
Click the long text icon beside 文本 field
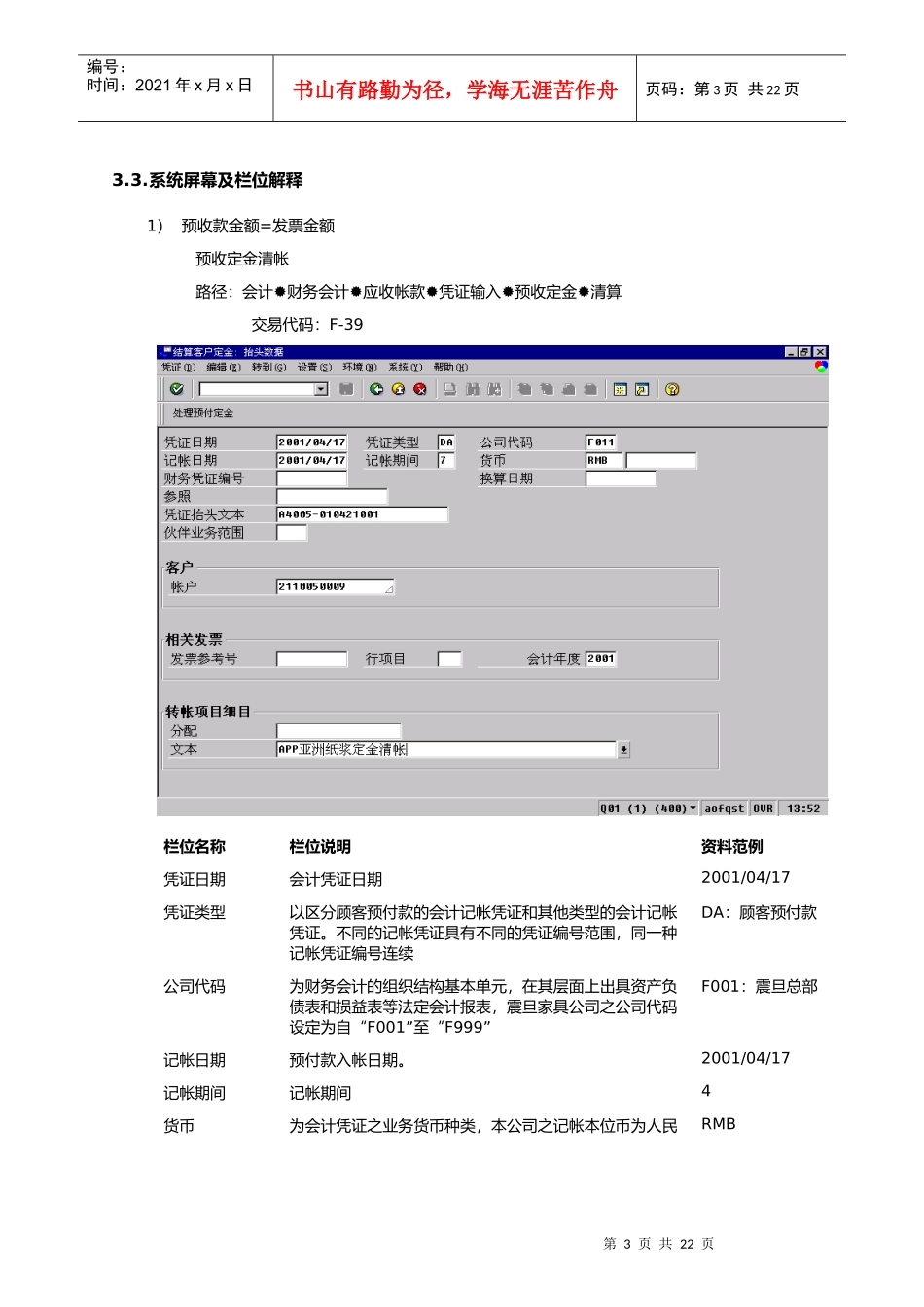tap(624, 750)
